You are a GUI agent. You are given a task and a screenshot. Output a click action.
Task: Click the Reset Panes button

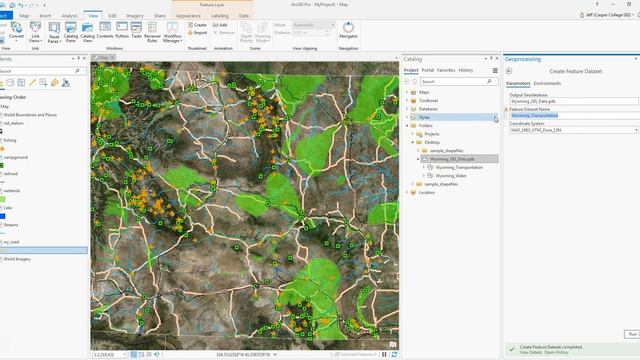(54, 32)
